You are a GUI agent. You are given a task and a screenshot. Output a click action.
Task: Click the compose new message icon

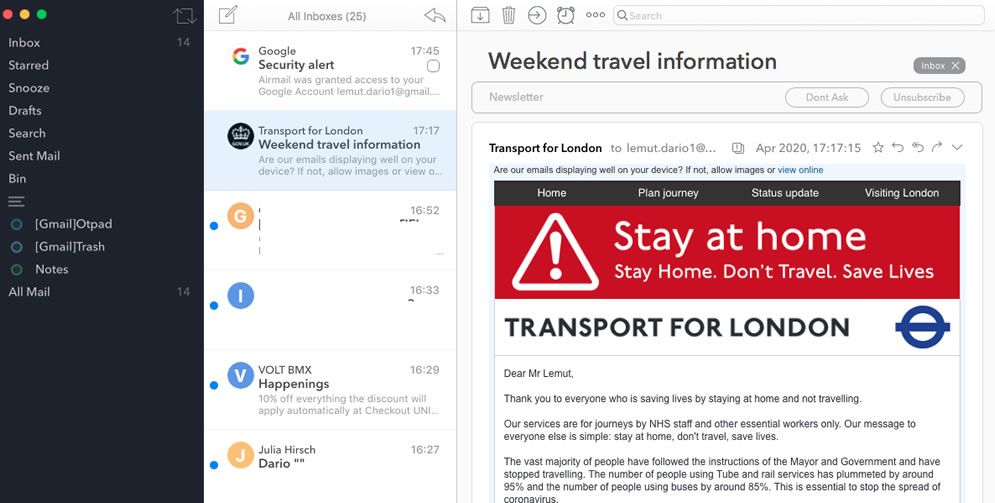pos(227,15)
